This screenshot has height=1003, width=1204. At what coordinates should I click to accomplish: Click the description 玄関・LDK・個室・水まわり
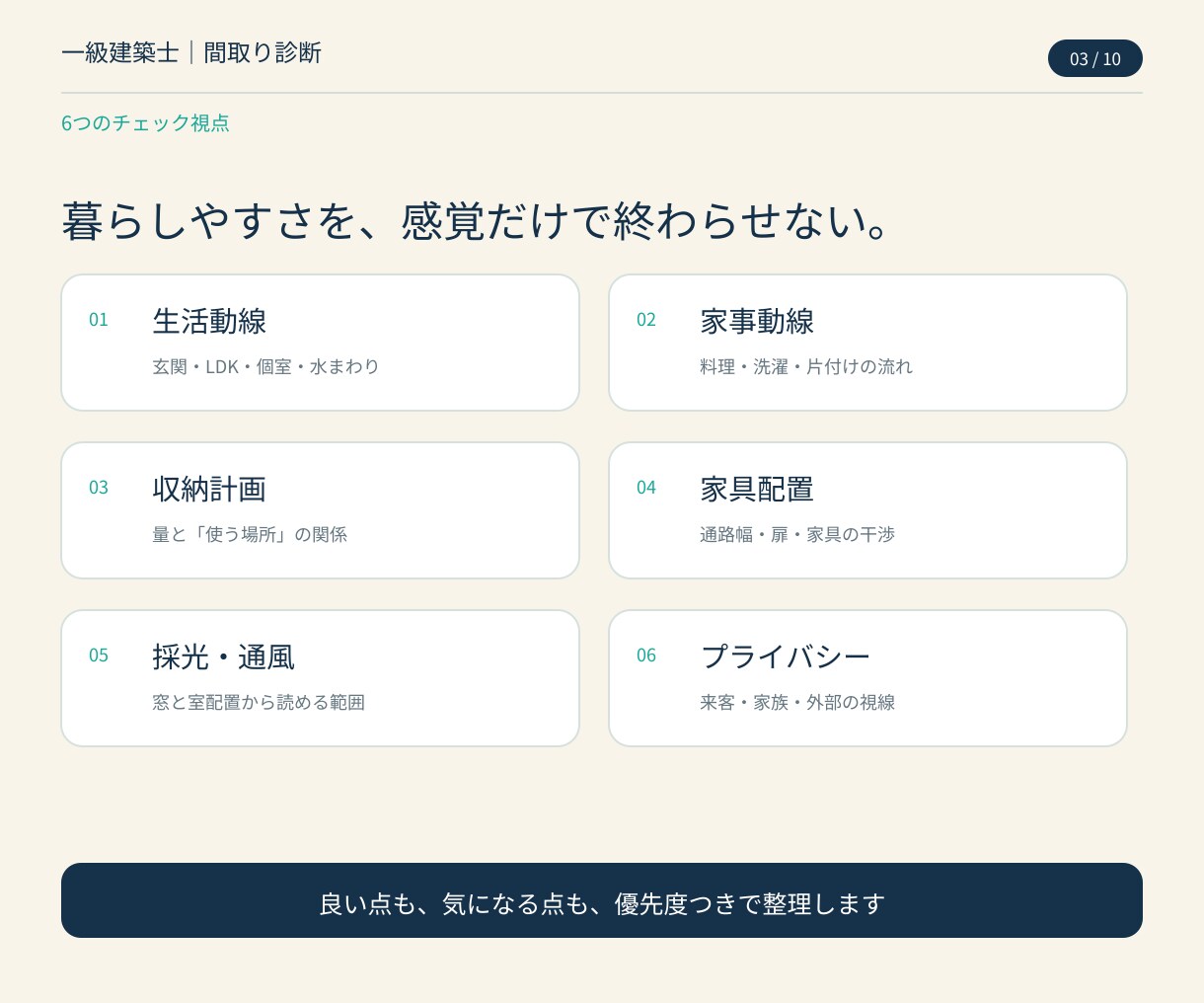pos(265,366)
